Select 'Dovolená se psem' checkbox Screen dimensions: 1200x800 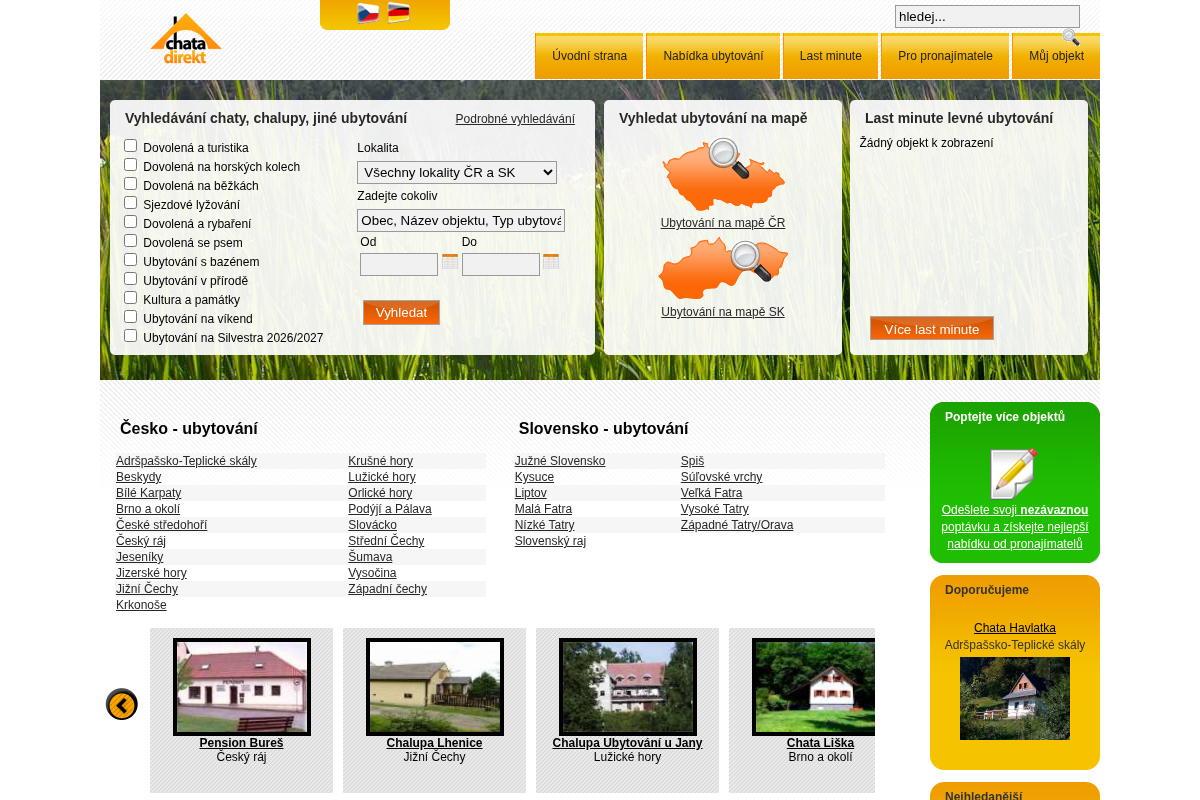(130, 241)
